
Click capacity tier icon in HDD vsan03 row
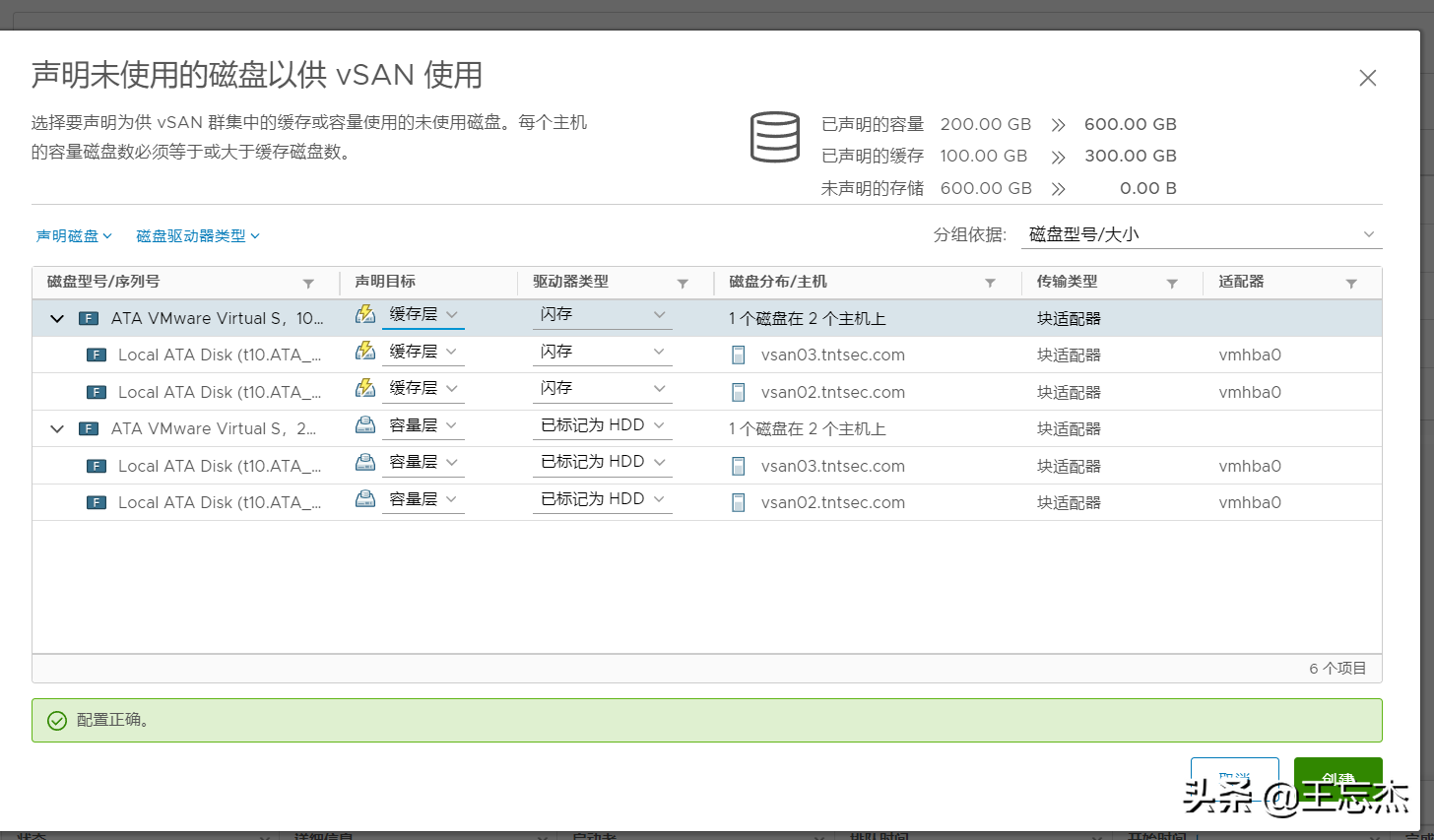coord(365,462)
